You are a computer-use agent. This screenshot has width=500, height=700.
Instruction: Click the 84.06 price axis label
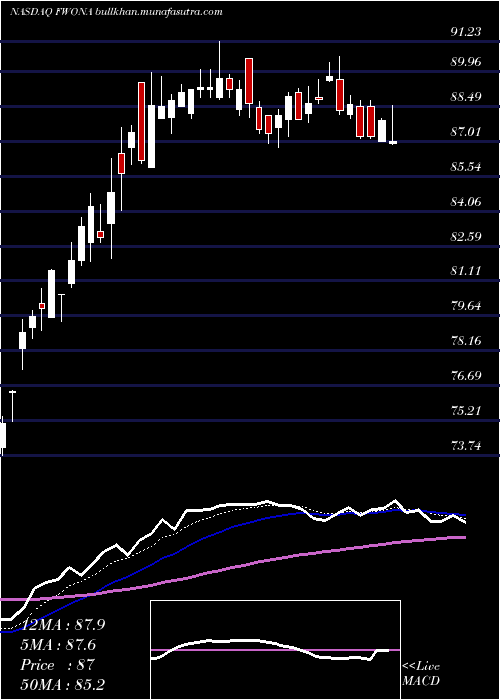466,202
